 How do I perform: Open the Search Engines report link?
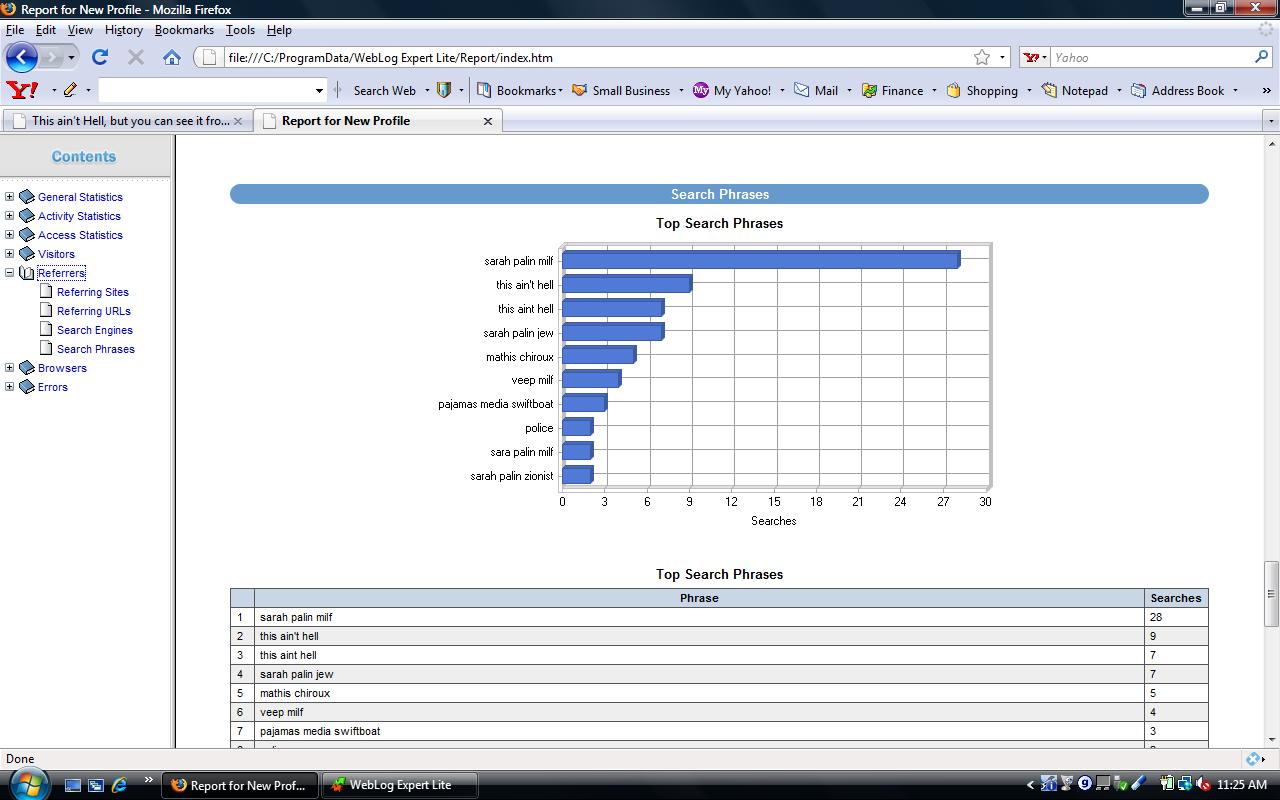click(94, 330)
